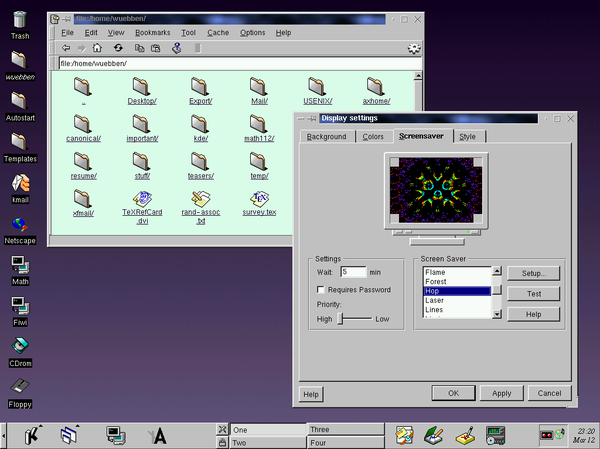Click the Wait minutes input field
The width and height of the screenshot is (600, 449).
[353, 271]
